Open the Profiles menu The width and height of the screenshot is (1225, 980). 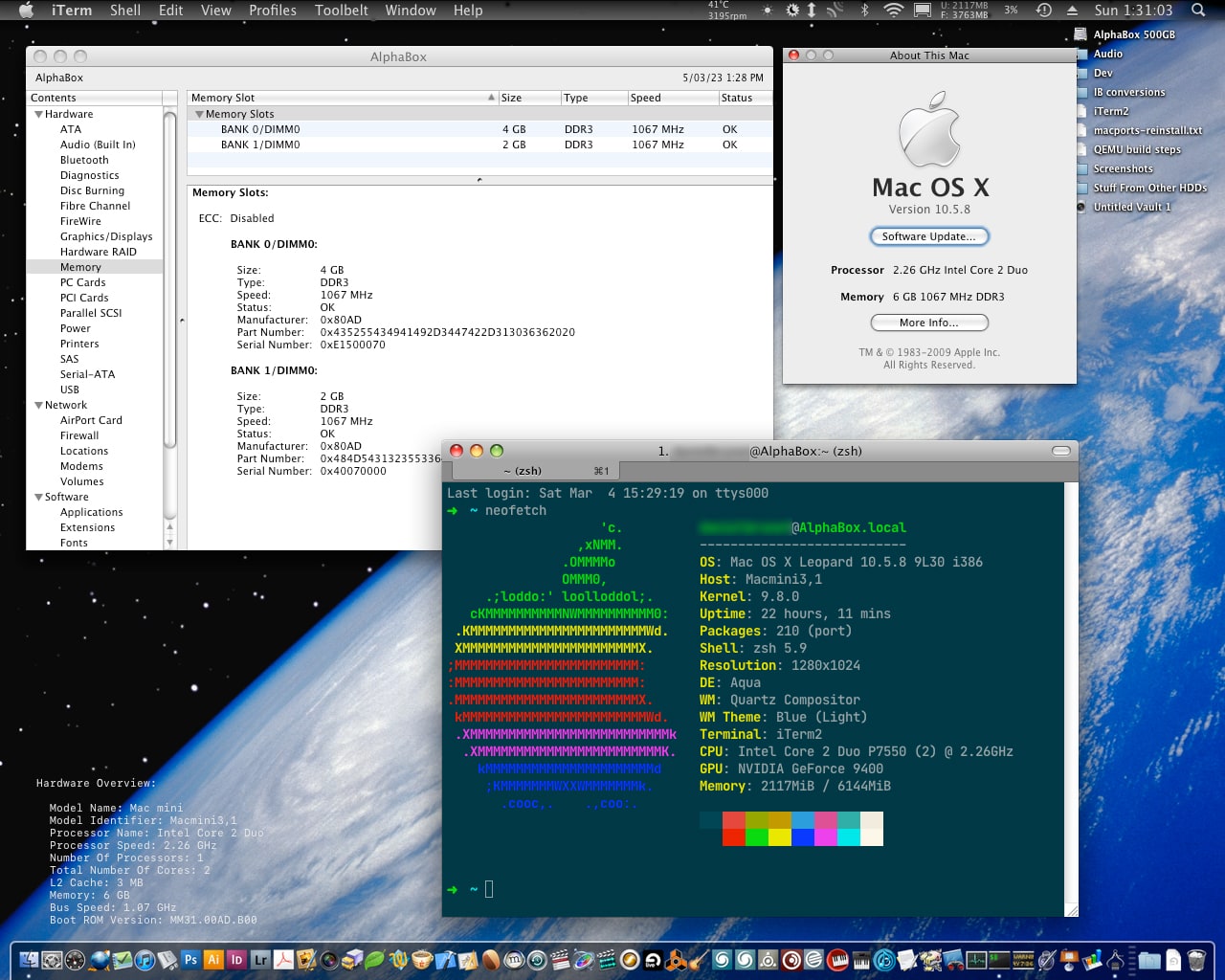(x=272, y=11)
